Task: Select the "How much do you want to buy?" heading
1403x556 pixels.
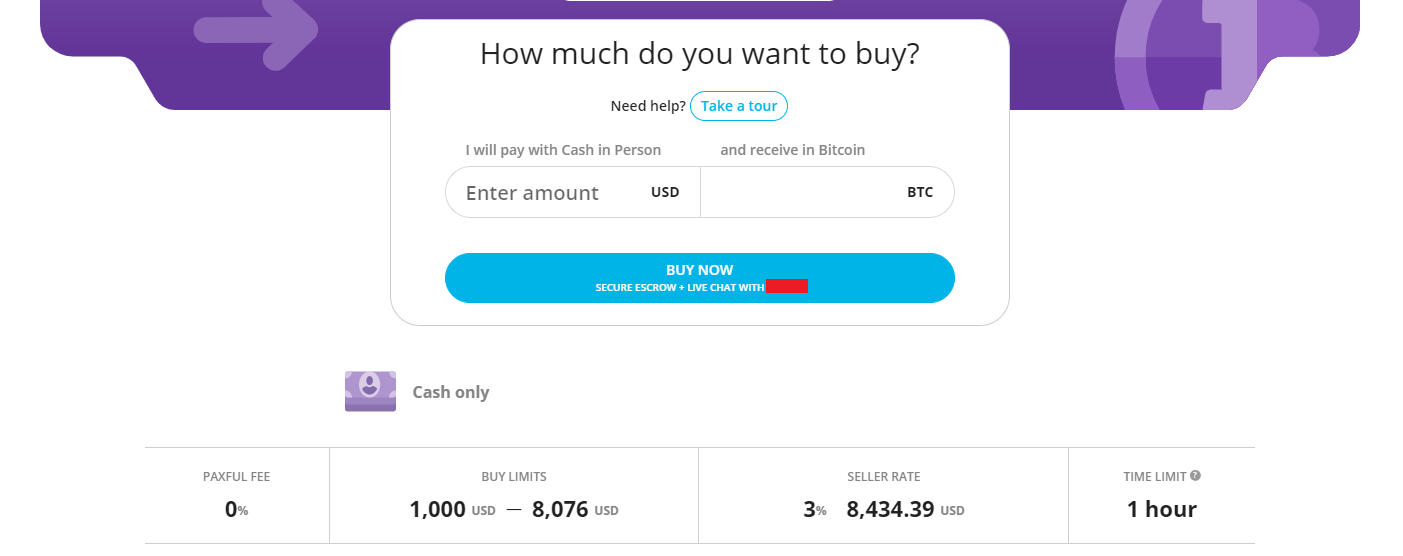Action: (699, 54)
